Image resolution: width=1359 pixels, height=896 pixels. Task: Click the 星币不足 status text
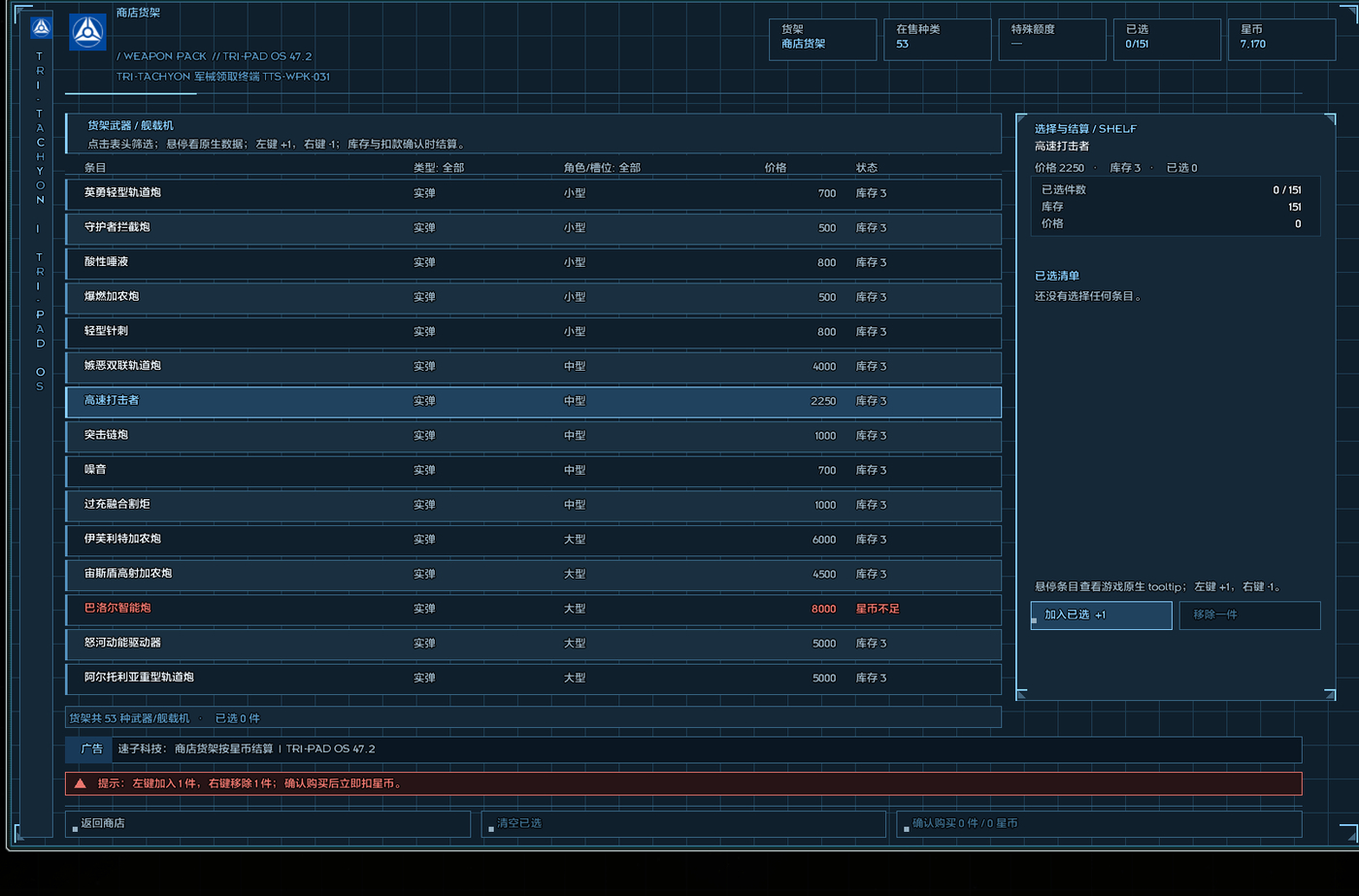tap(878, 609)
